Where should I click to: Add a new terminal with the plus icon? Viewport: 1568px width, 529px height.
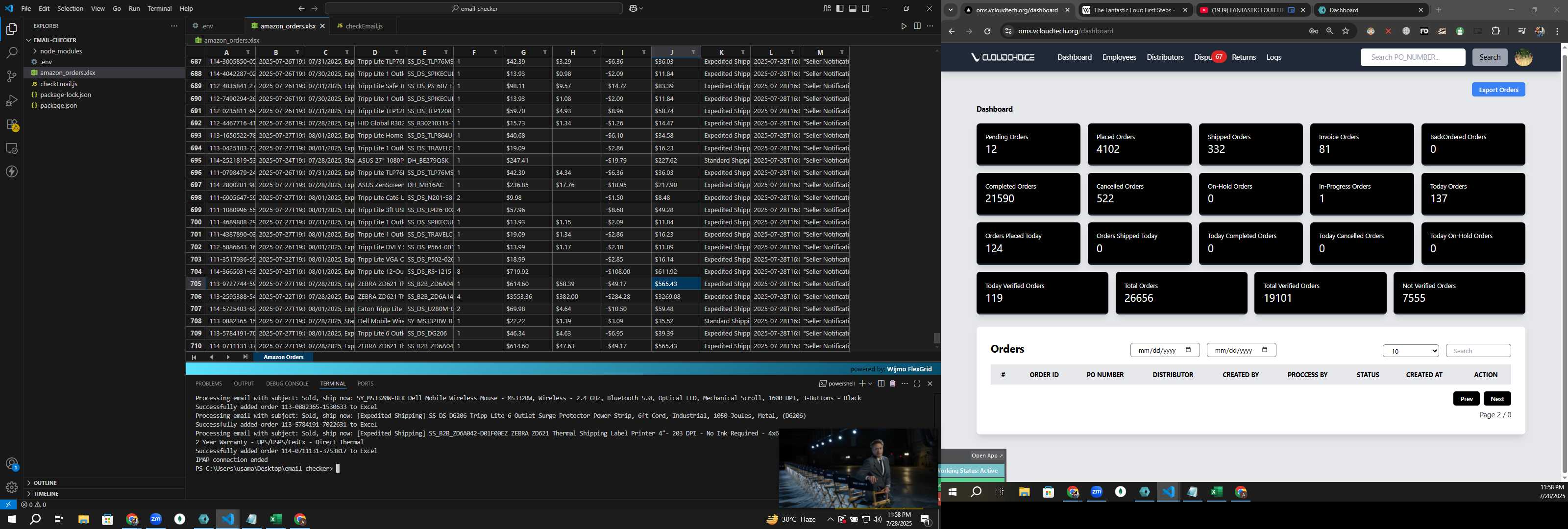point(862,384)
